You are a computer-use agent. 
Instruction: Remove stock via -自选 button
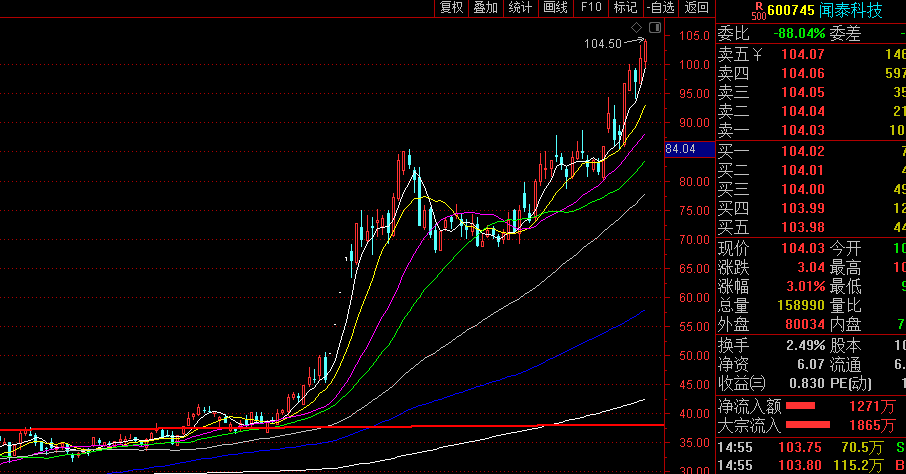[661, 8]
